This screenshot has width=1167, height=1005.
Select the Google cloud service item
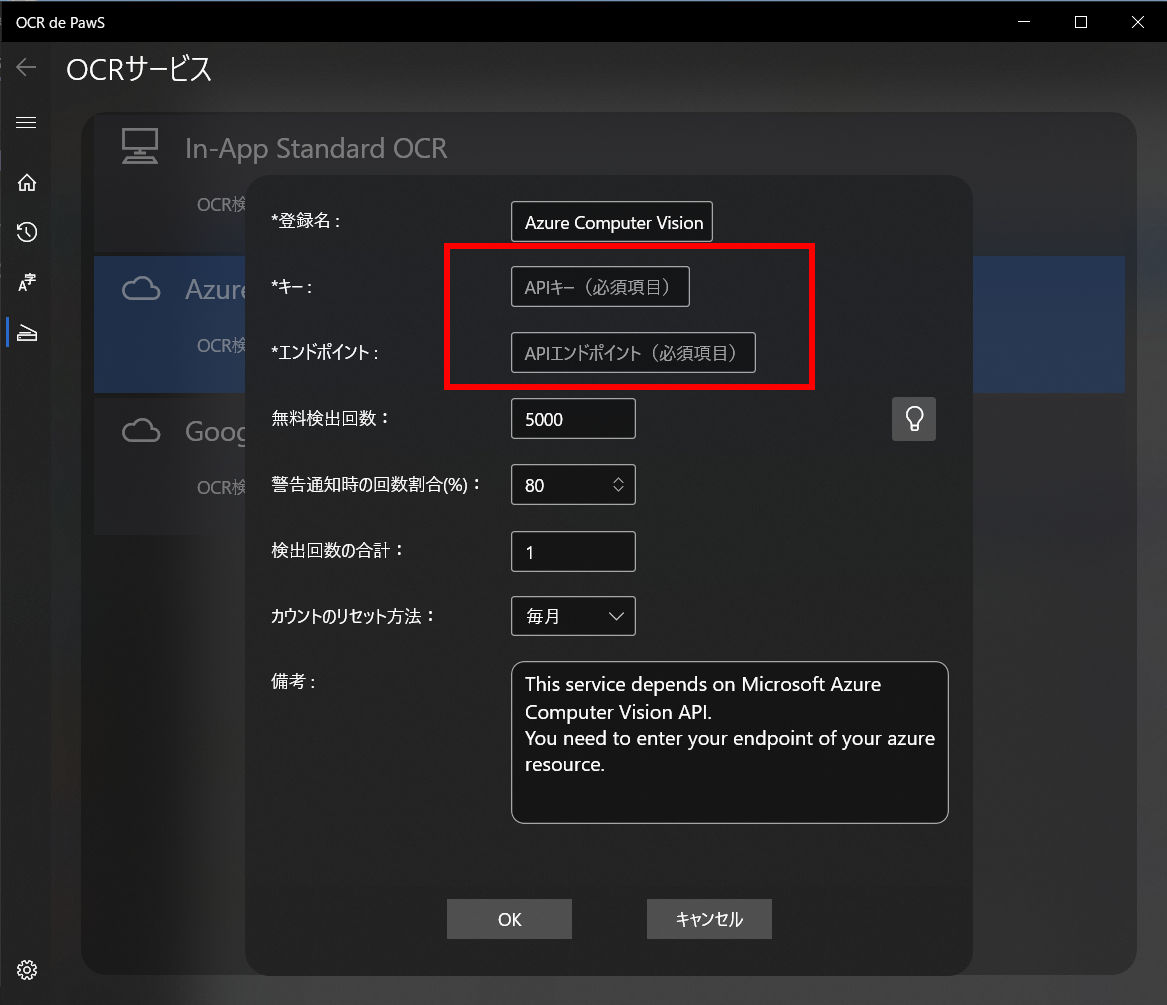pos(170,432)
